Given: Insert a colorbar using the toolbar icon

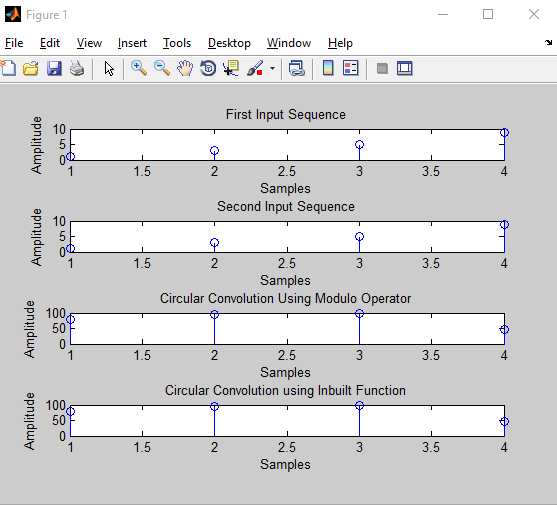Looking at the screenshot, I should click(328, 68).
